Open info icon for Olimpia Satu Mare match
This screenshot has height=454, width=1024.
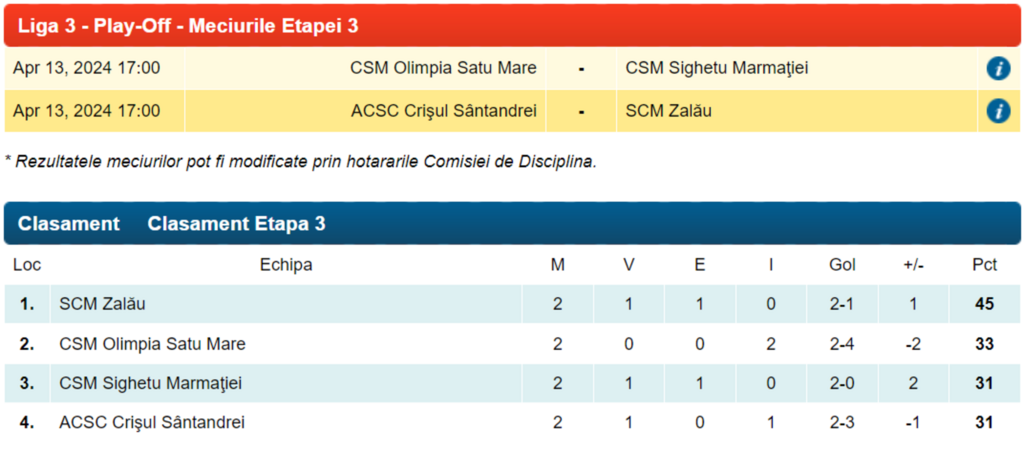[x=997, y=68]
